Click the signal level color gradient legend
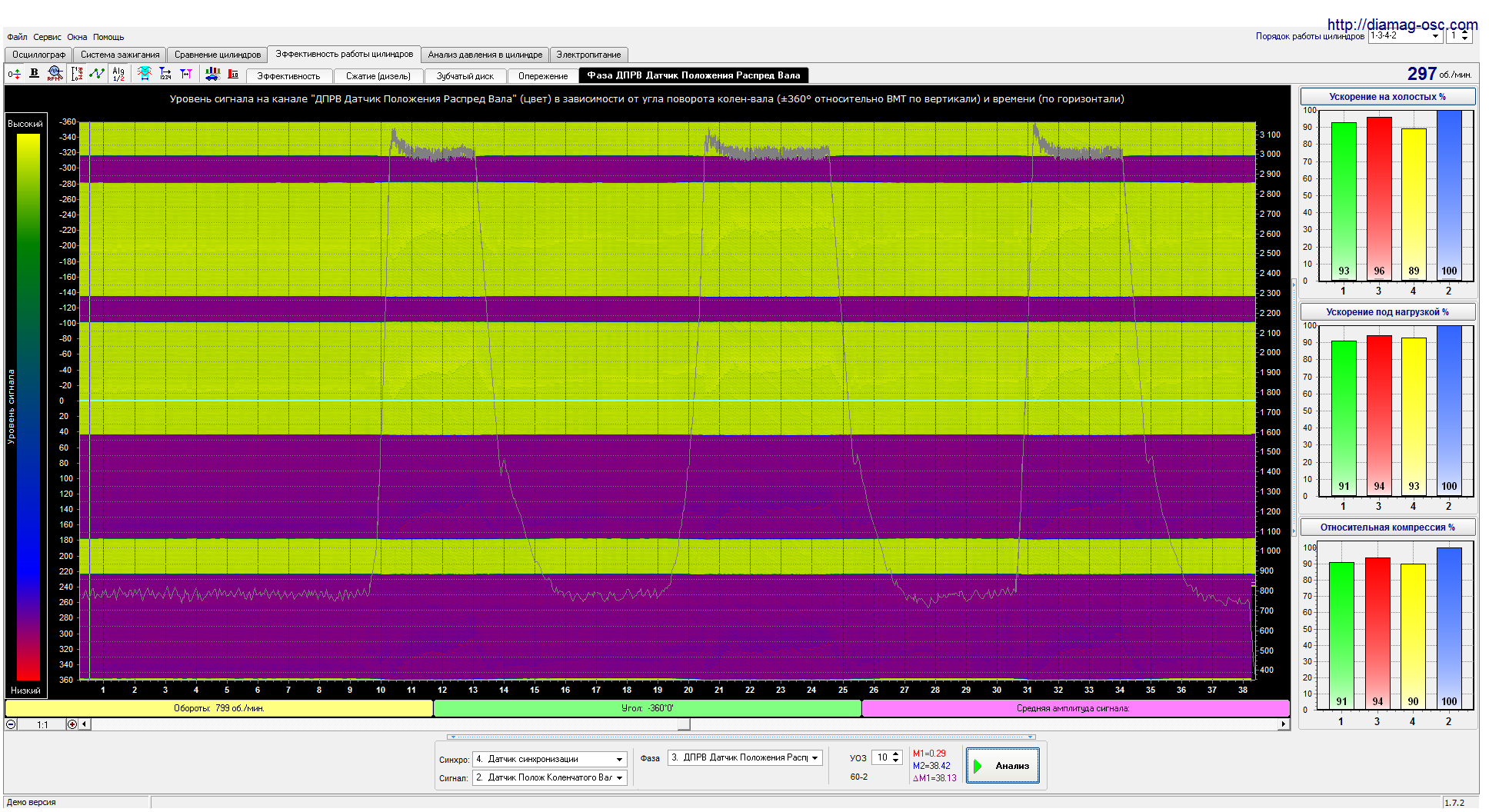This screenshot has width=1489, height=812. [x=28, y=408]
